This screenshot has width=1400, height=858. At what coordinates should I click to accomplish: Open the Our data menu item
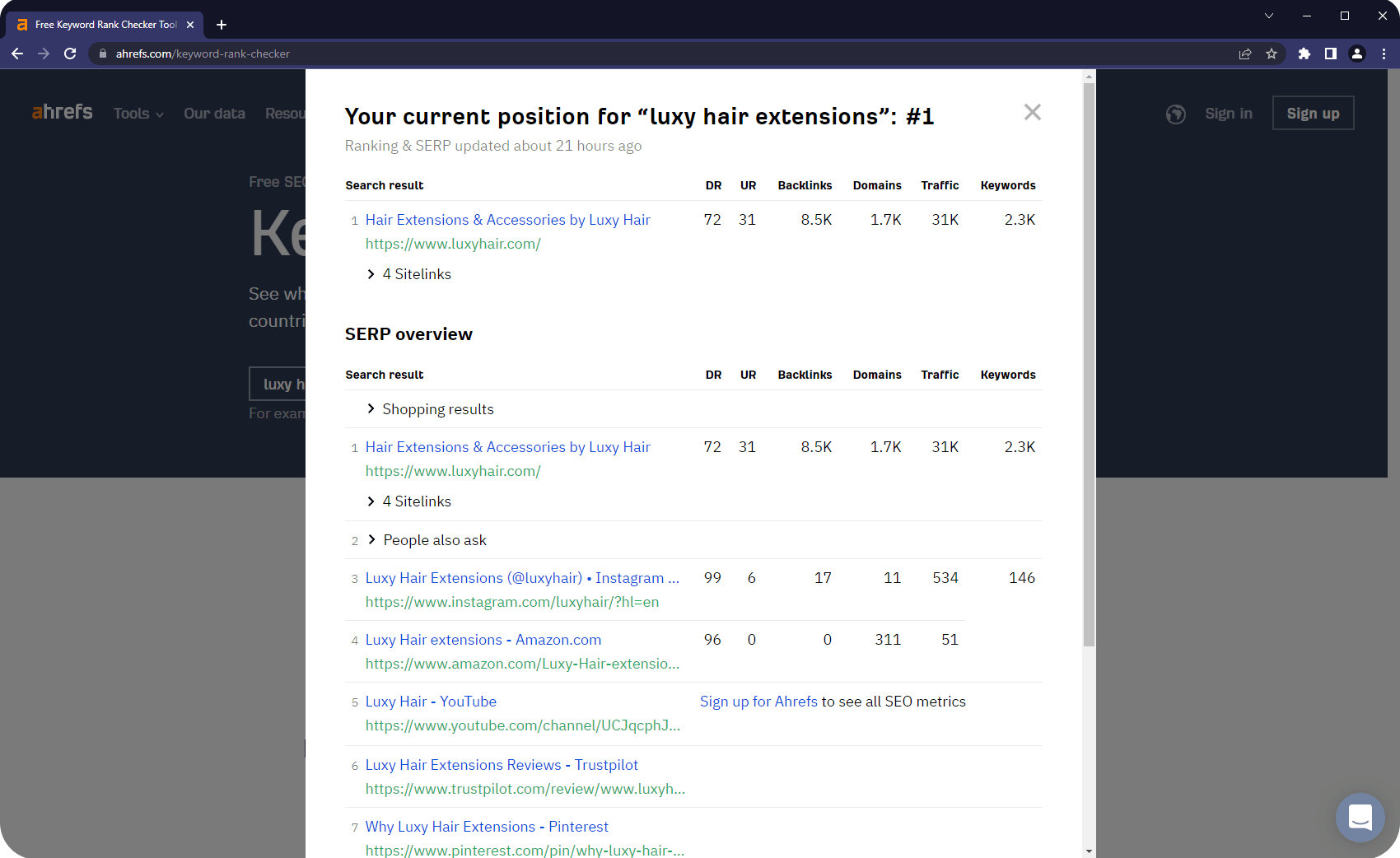click(x=214, y=114)
